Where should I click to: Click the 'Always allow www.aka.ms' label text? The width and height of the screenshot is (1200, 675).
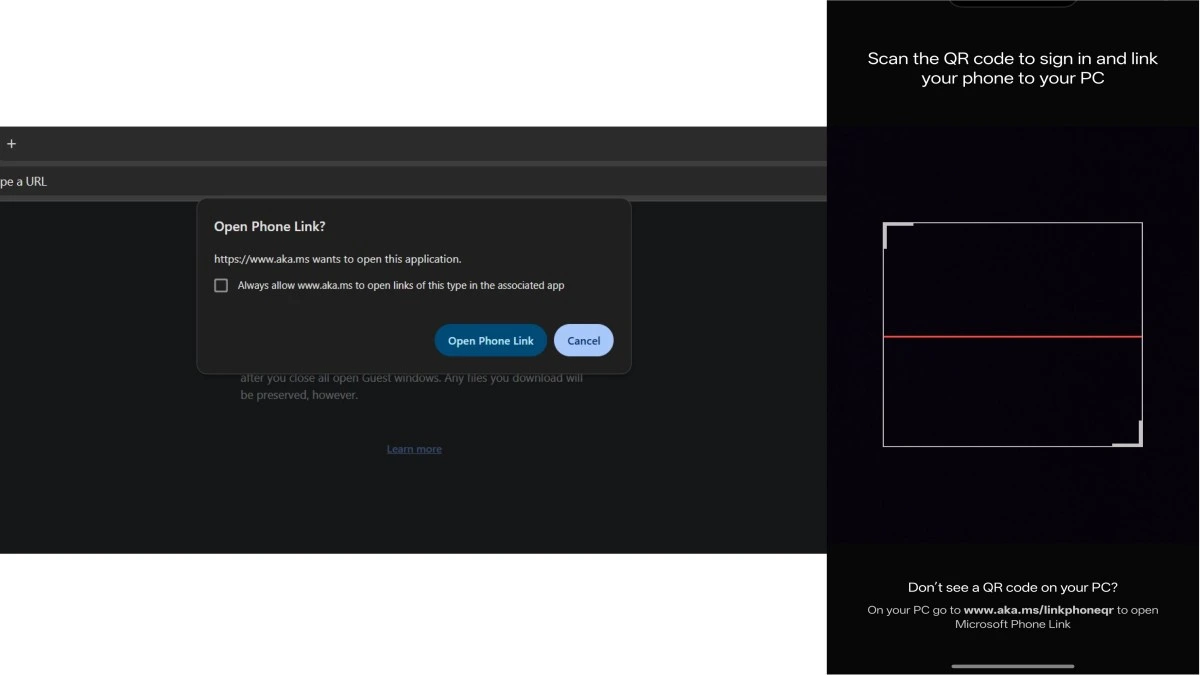400,286
